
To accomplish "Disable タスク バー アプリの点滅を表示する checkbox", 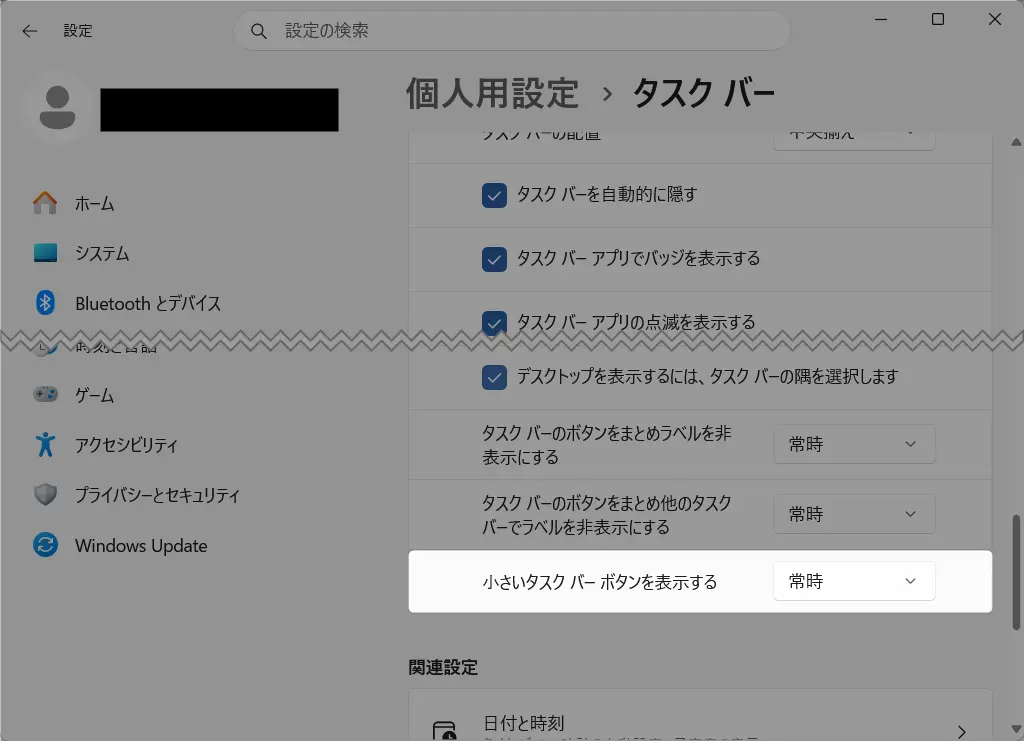I will click(x=494, y=320).
